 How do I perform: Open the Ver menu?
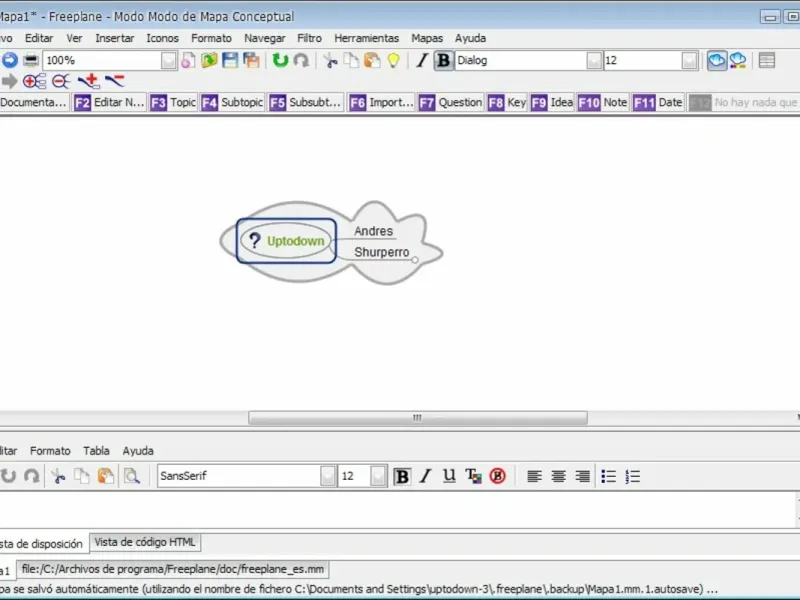coord(74,38)
